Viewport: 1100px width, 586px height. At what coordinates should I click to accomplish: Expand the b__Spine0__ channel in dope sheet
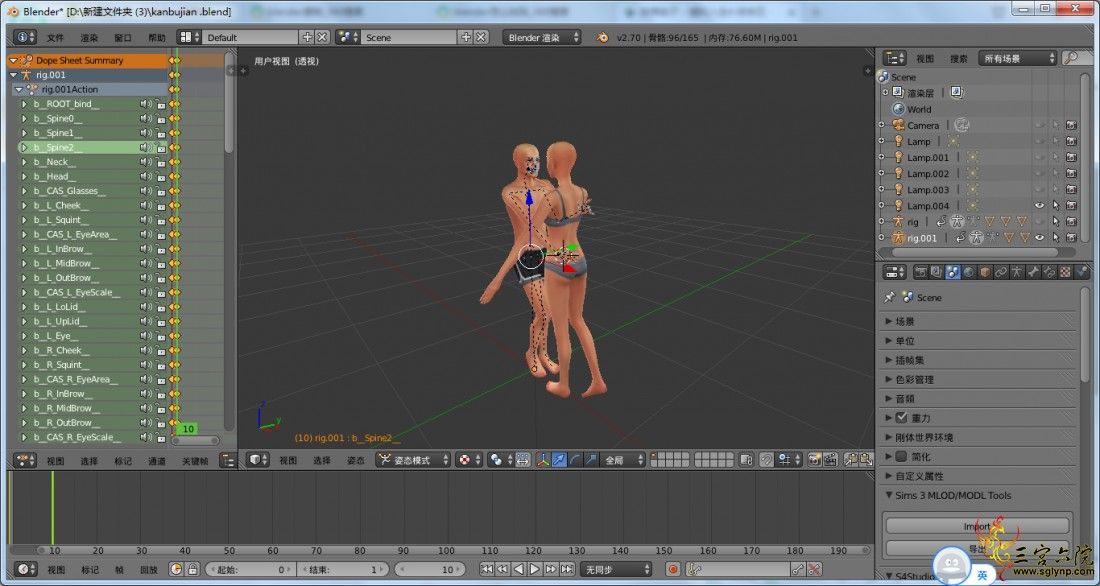pos(25,118)
